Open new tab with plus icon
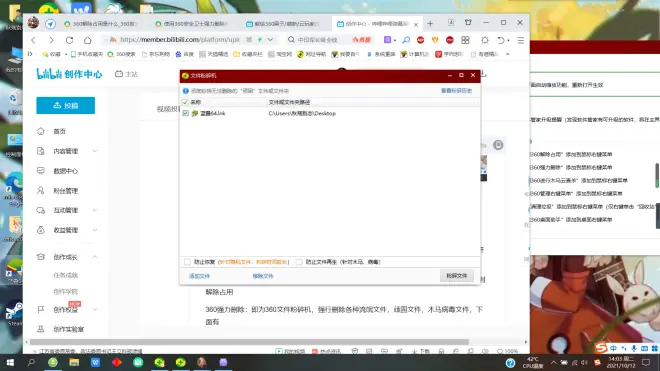This screenshot has height=371, width=660. coord(430,24)
